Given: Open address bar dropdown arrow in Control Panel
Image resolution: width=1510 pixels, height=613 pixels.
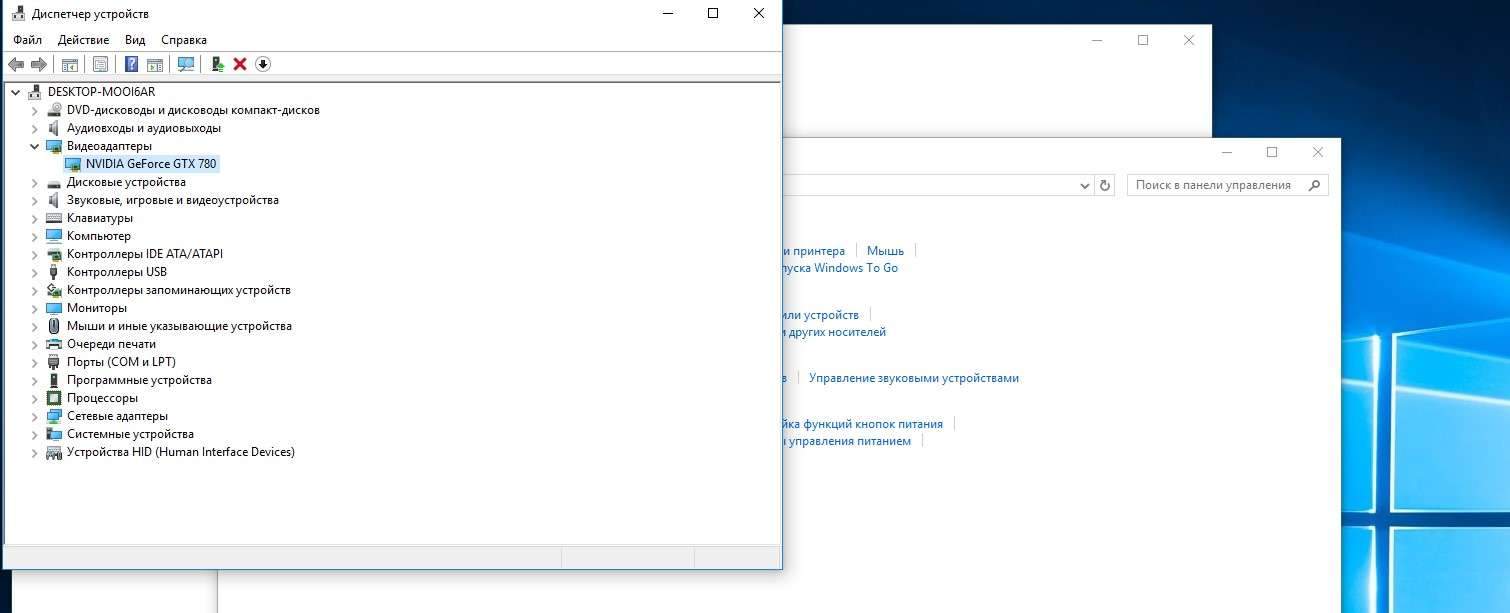Looking at the screenshot, I should (x=1085, y=185).
